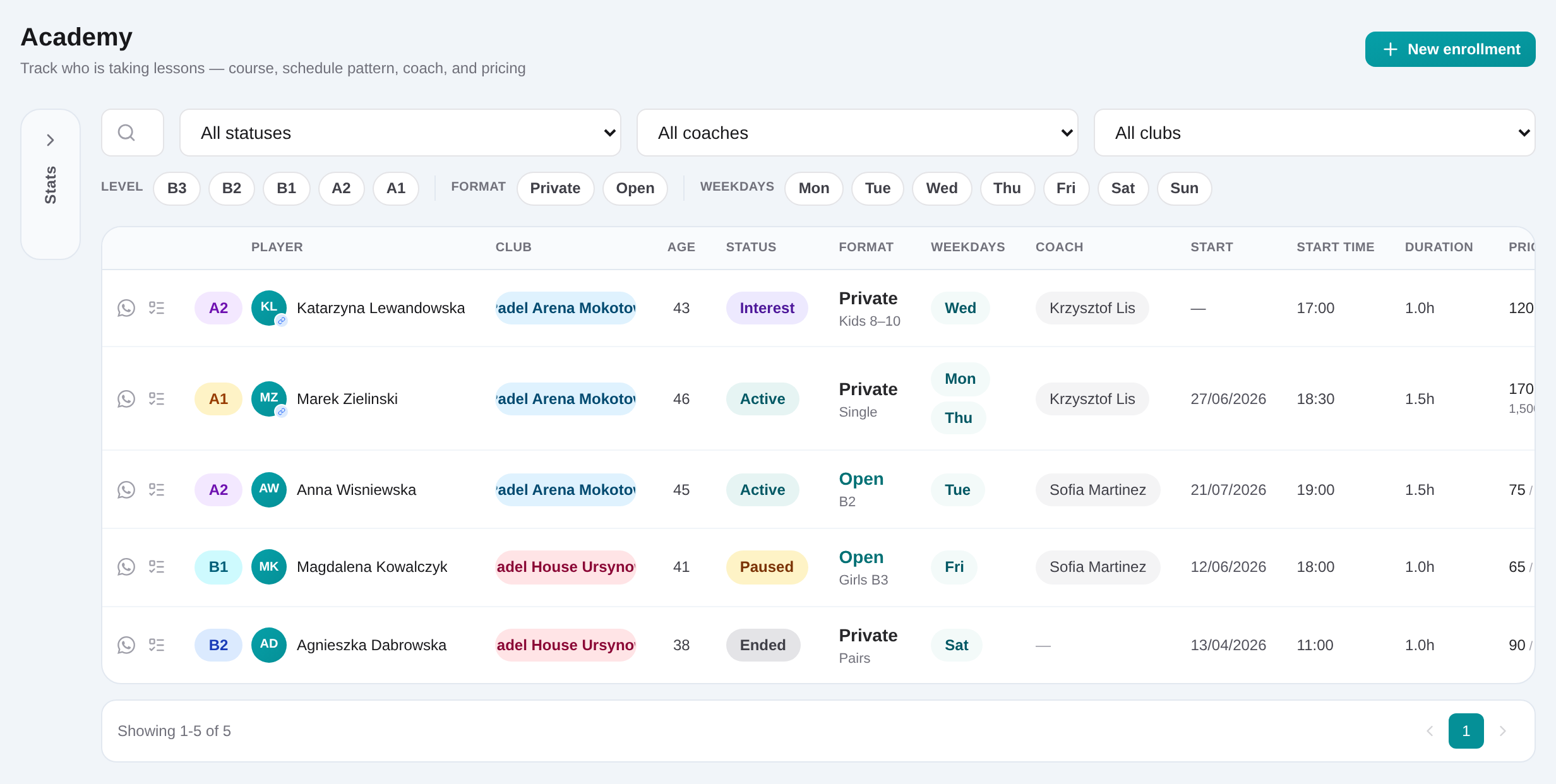The image size is (1556, 784).
Task: Click Active status badge for Anna
Action: (x=763, y=490)
